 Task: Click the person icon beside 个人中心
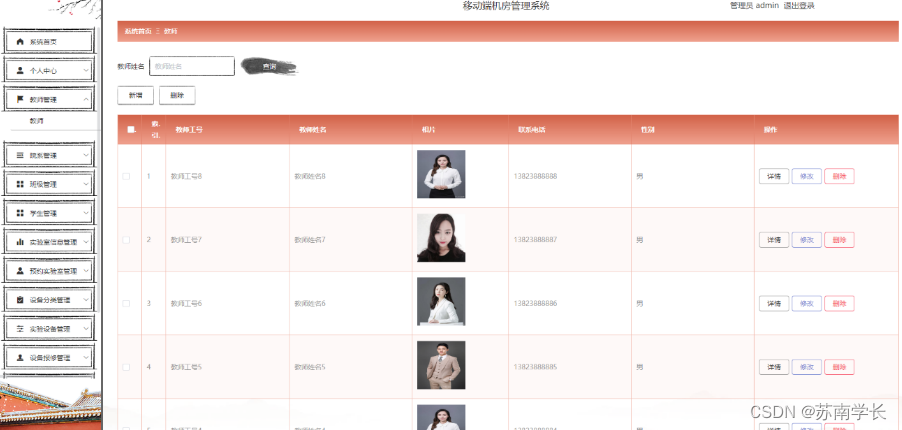[x=20, y=71]
